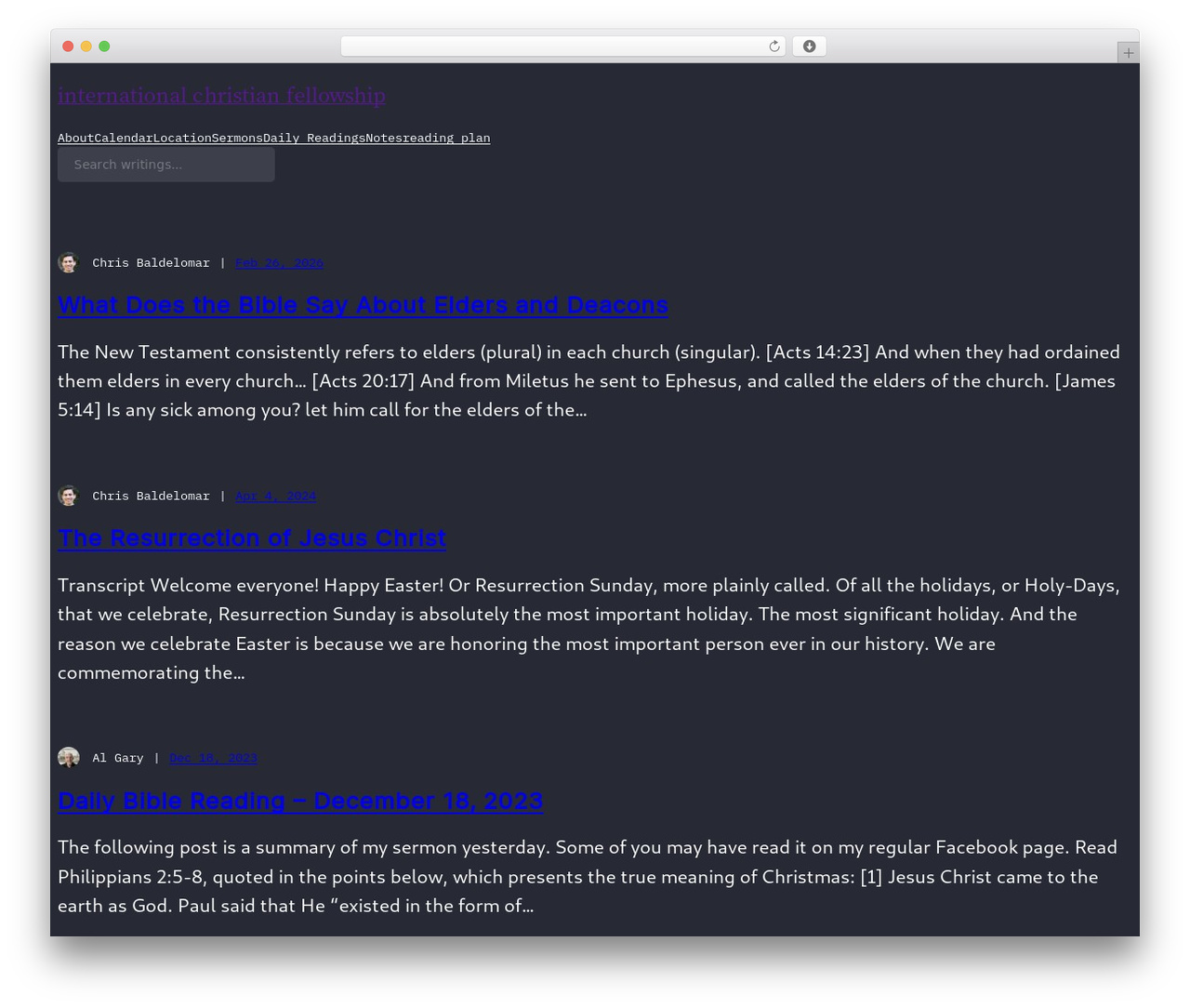1190x1008 pixels.
Task: Click the Dec 18, 2023 date link
Action: 213,759
